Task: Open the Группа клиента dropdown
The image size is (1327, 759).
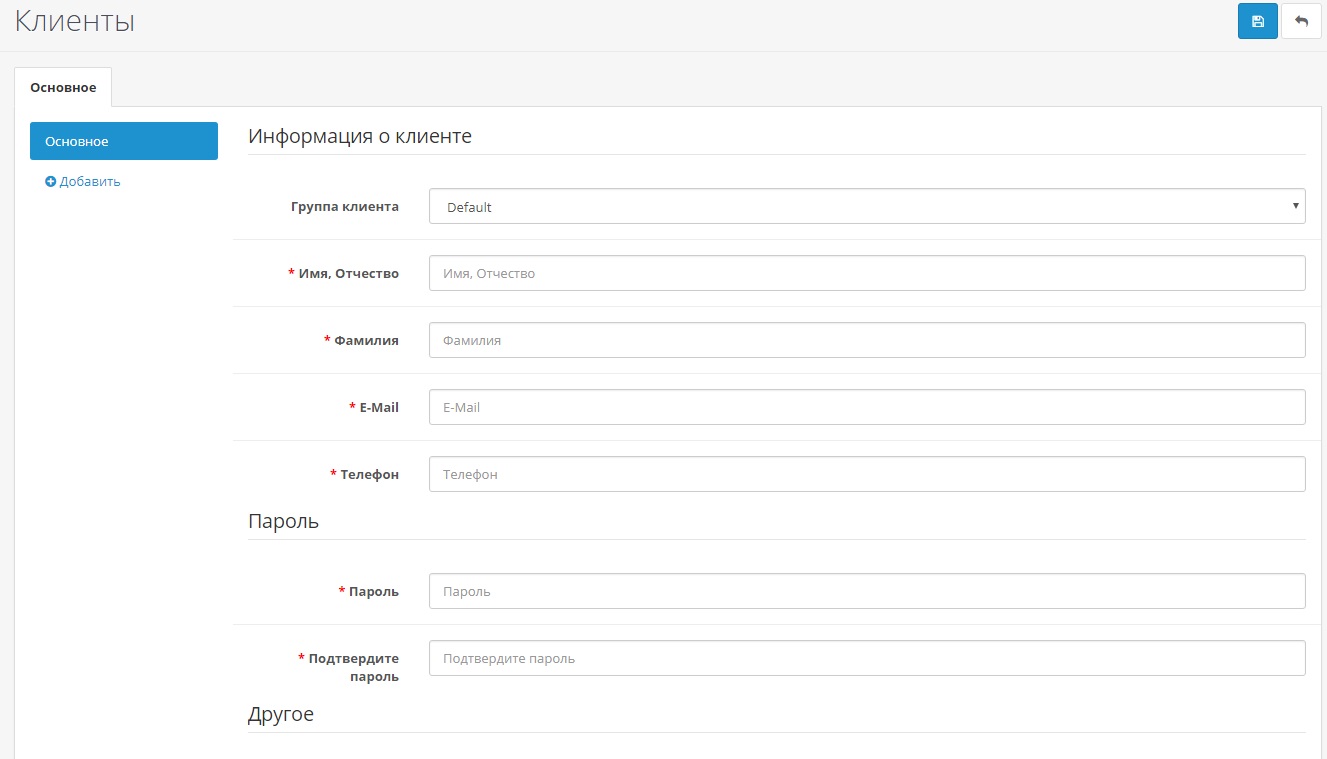Action: pyautogui.click(x=866, y=207)
